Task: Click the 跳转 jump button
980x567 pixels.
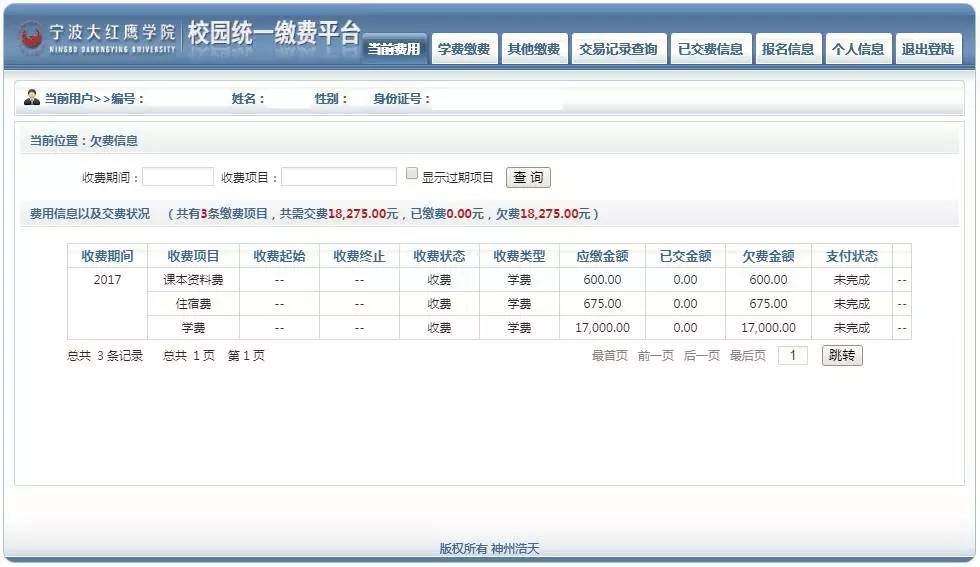Action: [842, 356]
